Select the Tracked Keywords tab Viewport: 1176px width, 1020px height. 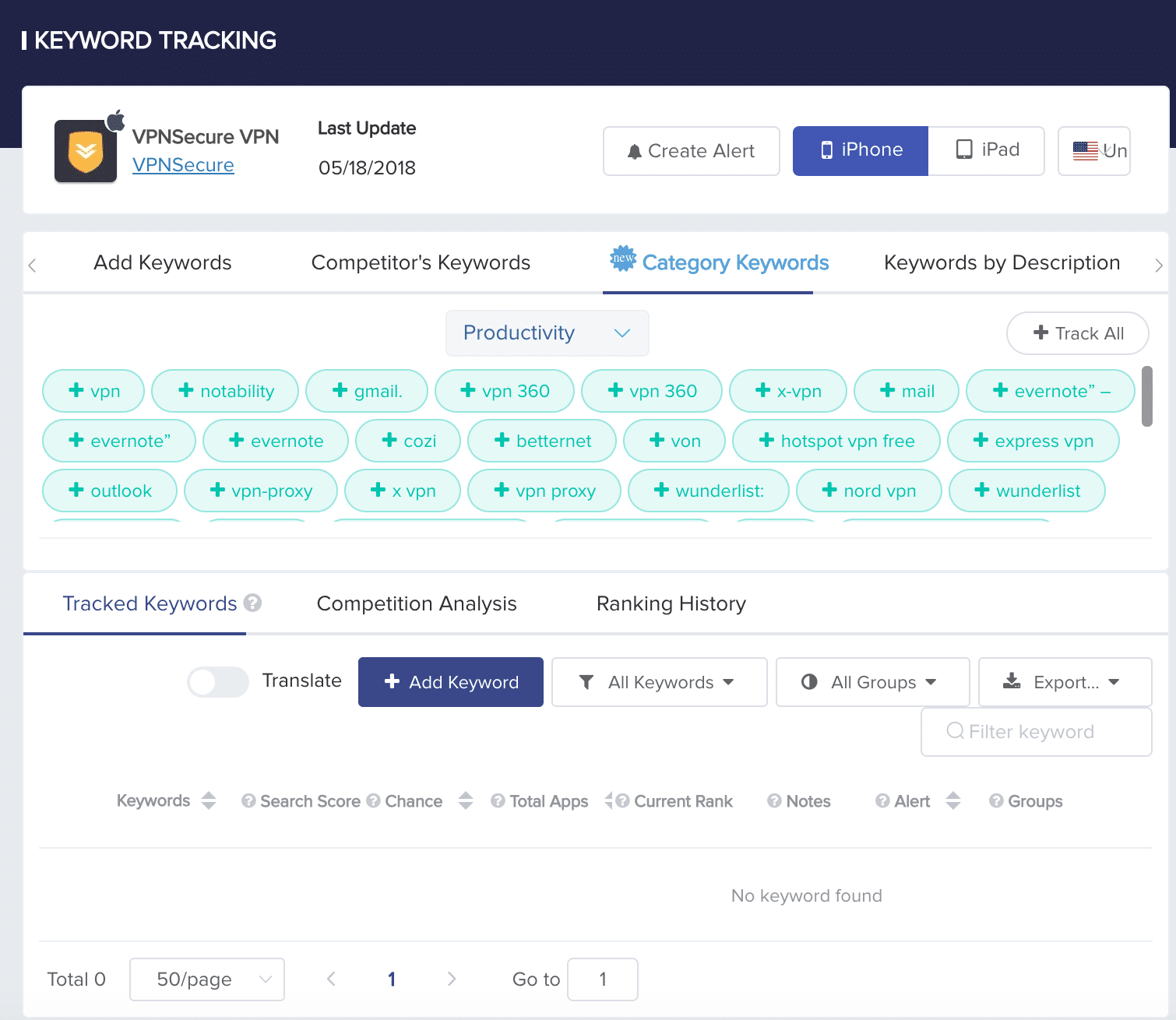tap(150, 603)
